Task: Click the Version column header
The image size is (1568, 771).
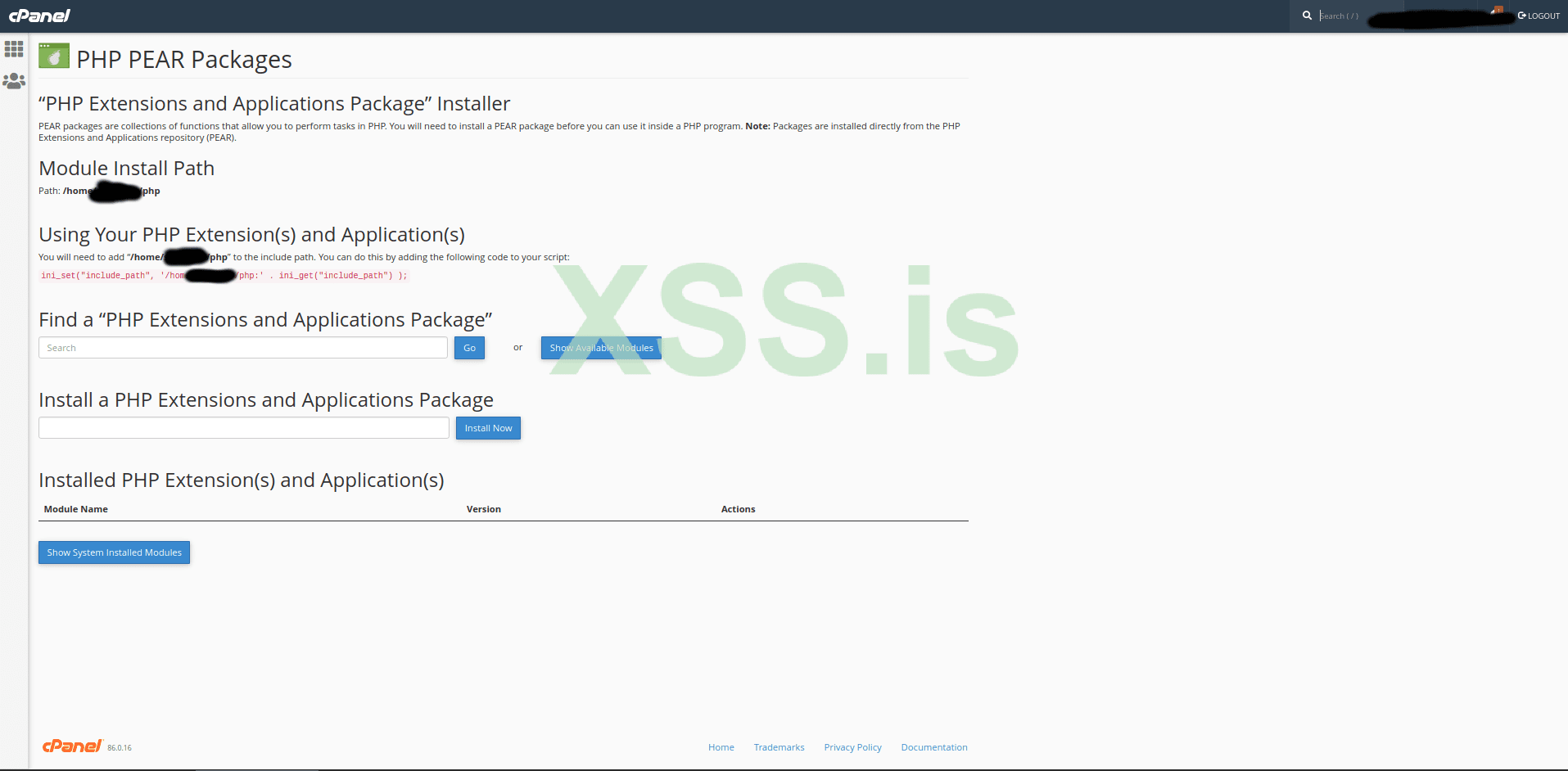Action: pos(484,509)
